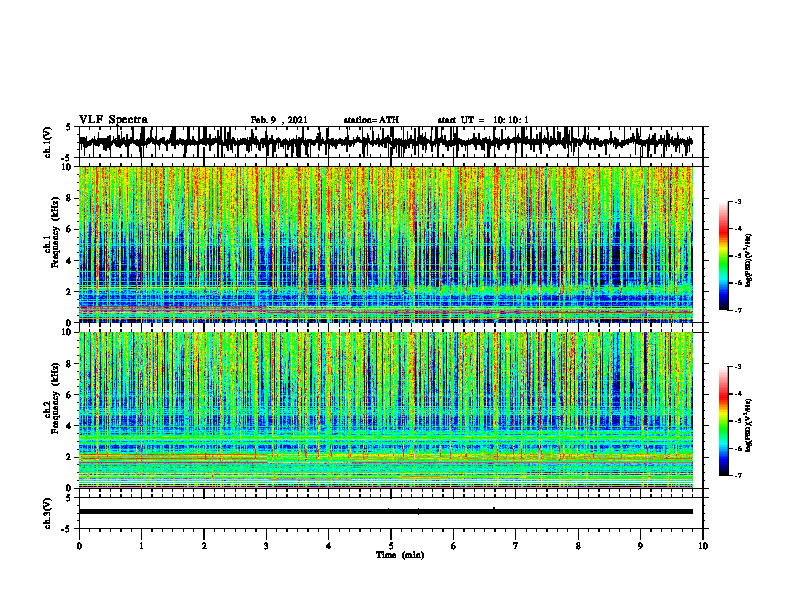
Task: Click the time axis tick label '10'
Action: pos(703,546)
